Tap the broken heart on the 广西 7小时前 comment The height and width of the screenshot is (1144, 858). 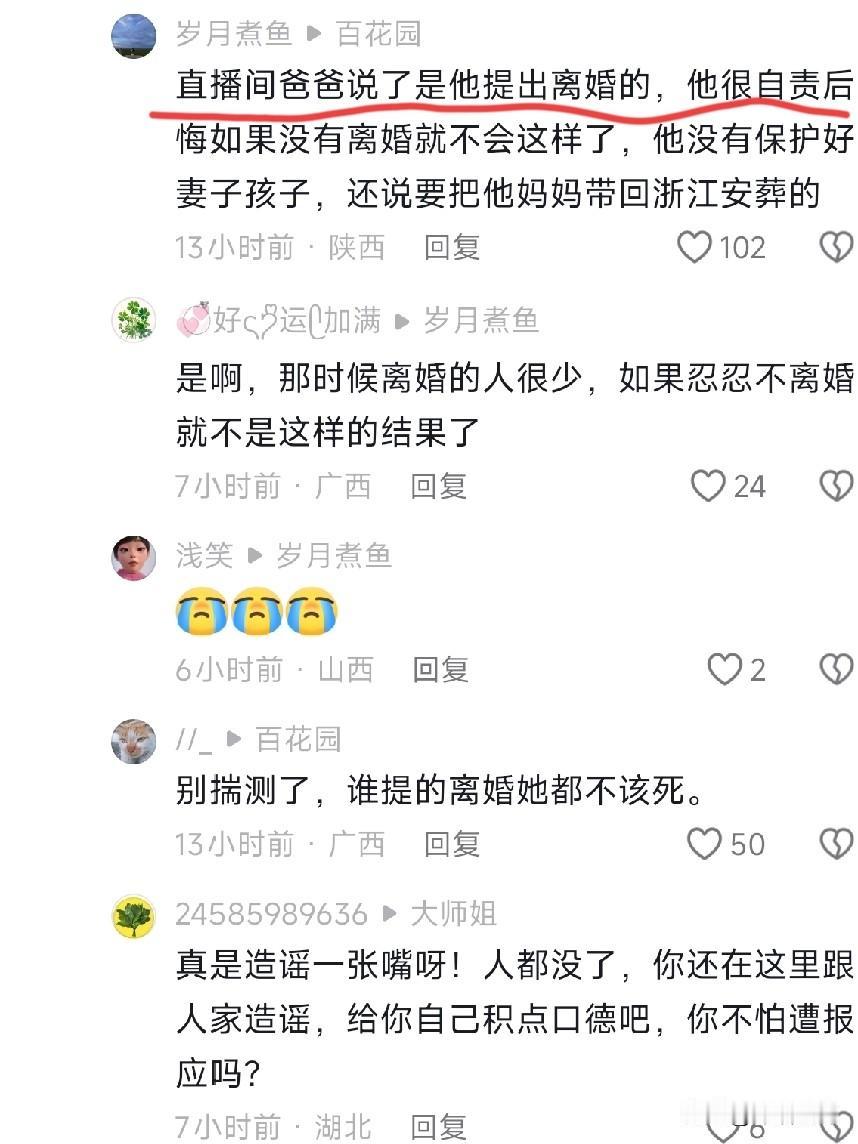tap(836, 486)
